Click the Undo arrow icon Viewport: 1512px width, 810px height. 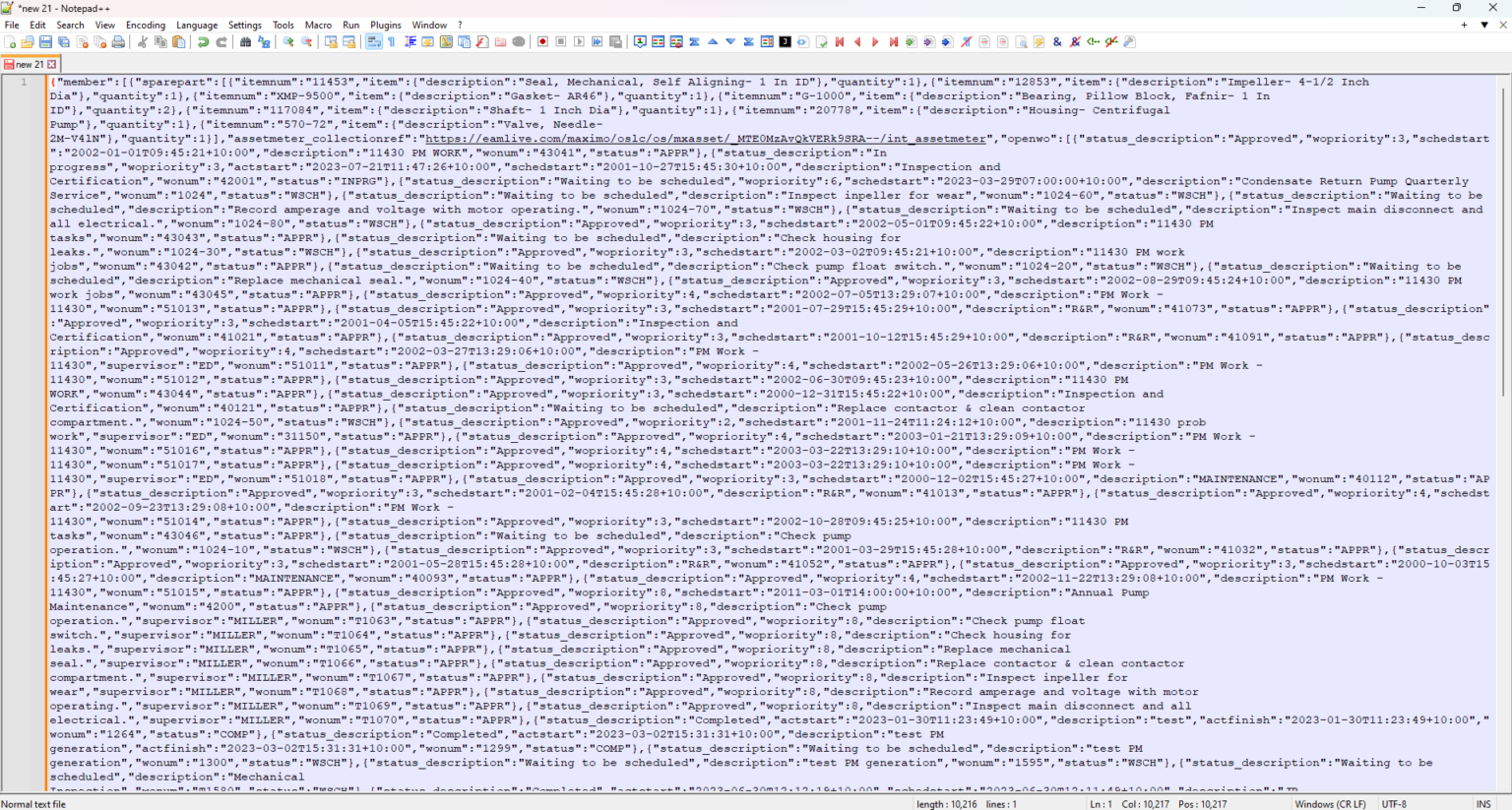(x=203, y=42)
